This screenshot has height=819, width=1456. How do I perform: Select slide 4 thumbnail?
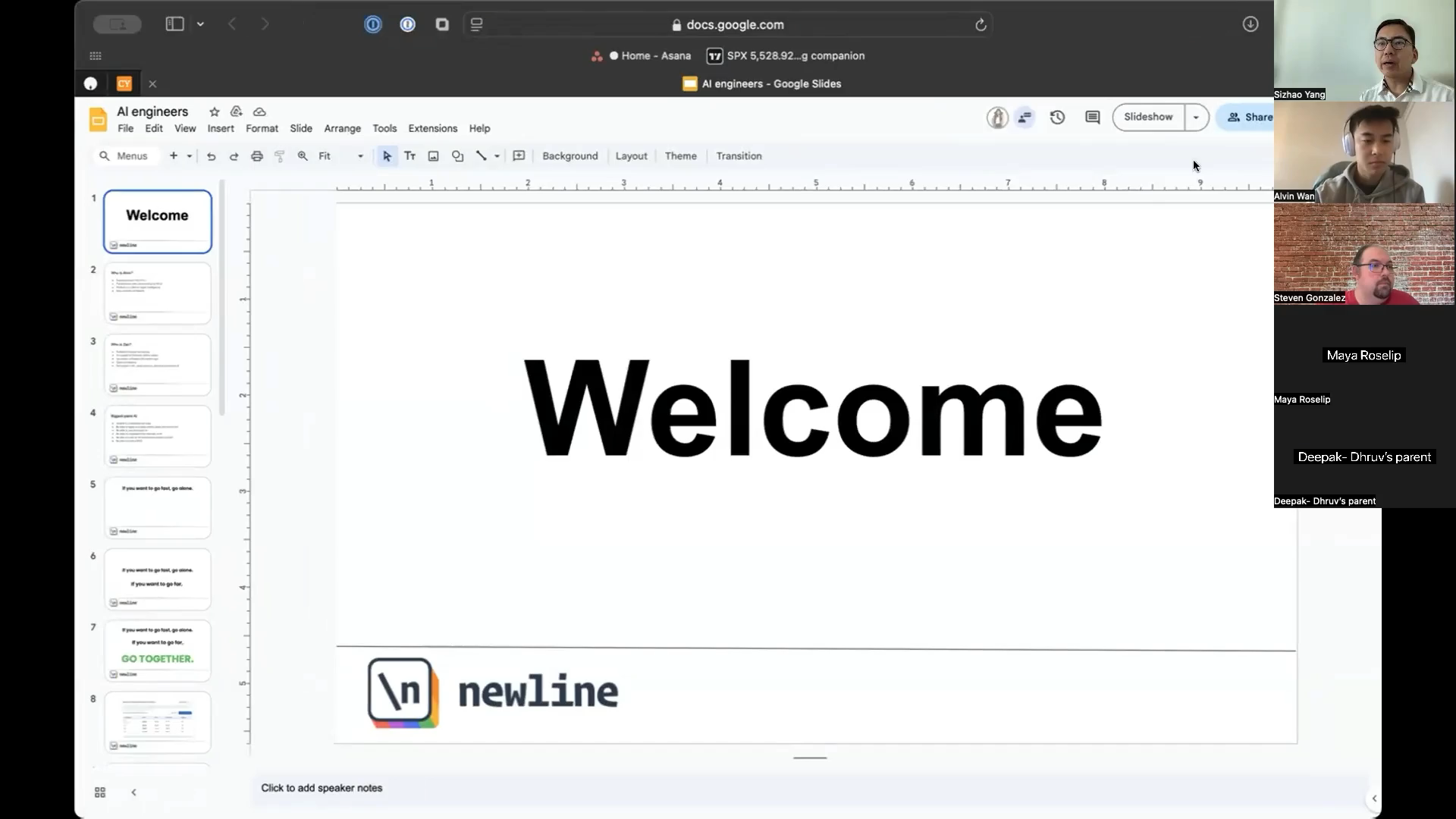(x=157, y=435)
